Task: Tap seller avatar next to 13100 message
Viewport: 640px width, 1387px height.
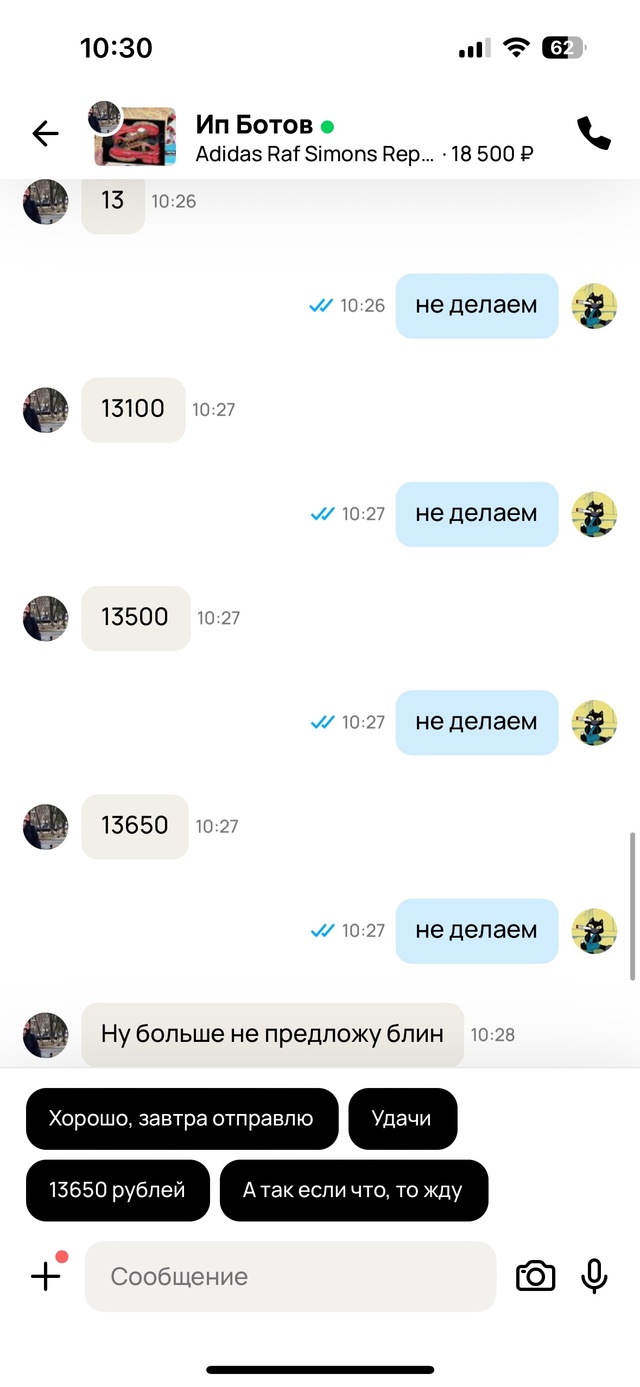Action: pyautogui.click(x=45, y=410)
